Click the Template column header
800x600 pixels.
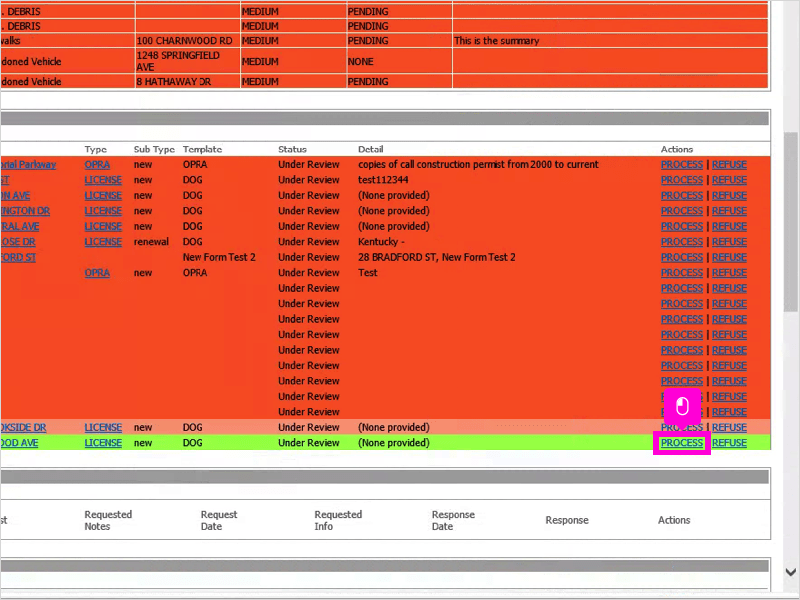[203, 149]
